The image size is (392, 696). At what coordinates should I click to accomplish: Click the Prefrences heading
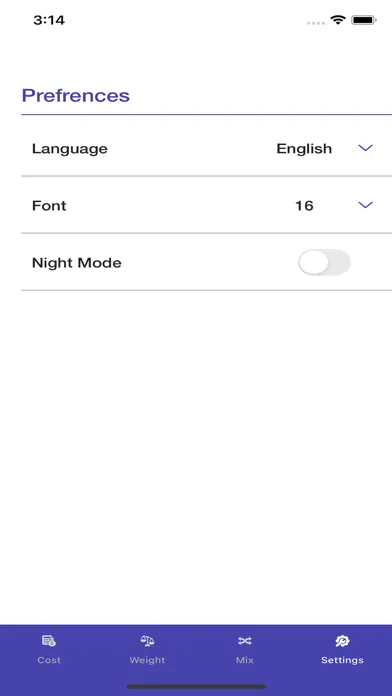(x=75, y=95)
